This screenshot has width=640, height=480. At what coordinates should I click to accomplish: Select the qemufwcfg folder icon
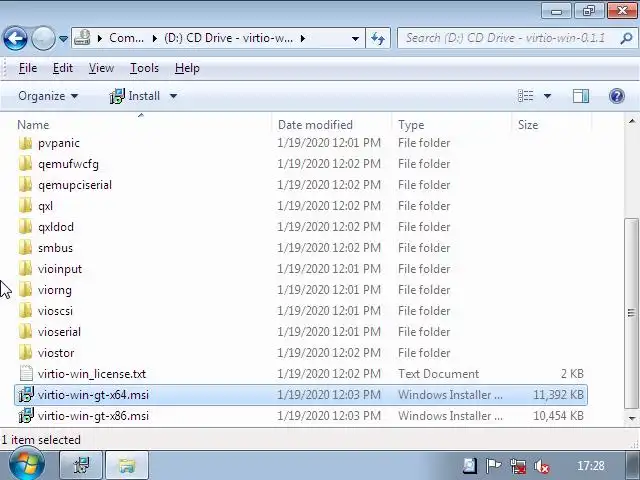[25, 164]
